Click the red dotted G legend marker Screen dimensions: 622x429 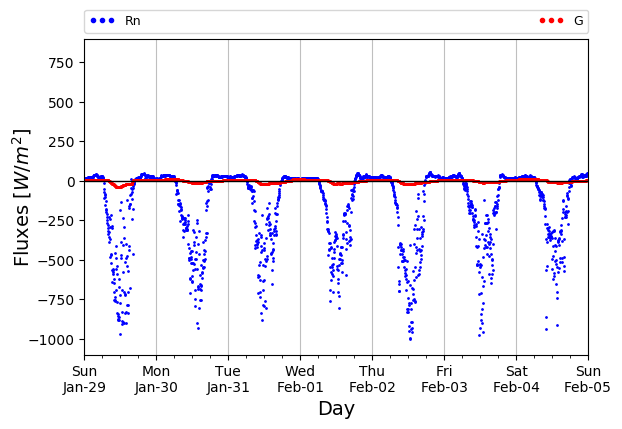551,21
